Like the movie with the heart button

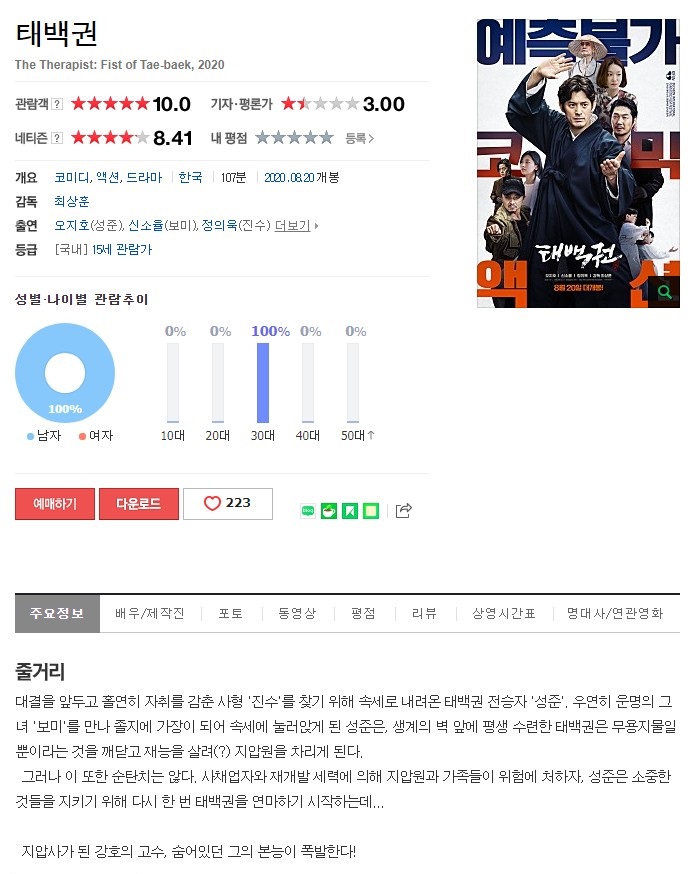227,503
